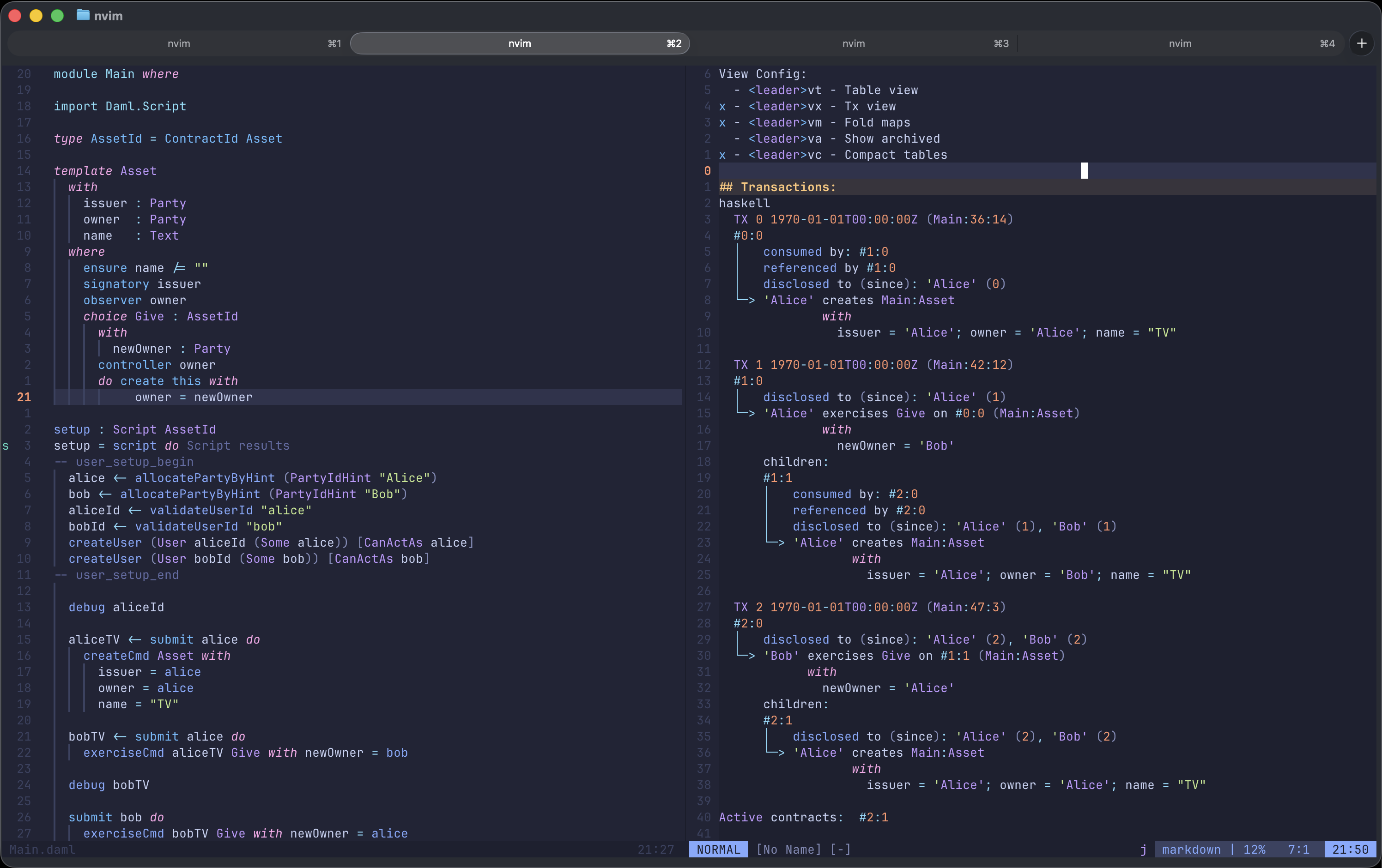Toggle the Tx view x marker
This screenshot has height=868, width=1382.
(722, 106)
